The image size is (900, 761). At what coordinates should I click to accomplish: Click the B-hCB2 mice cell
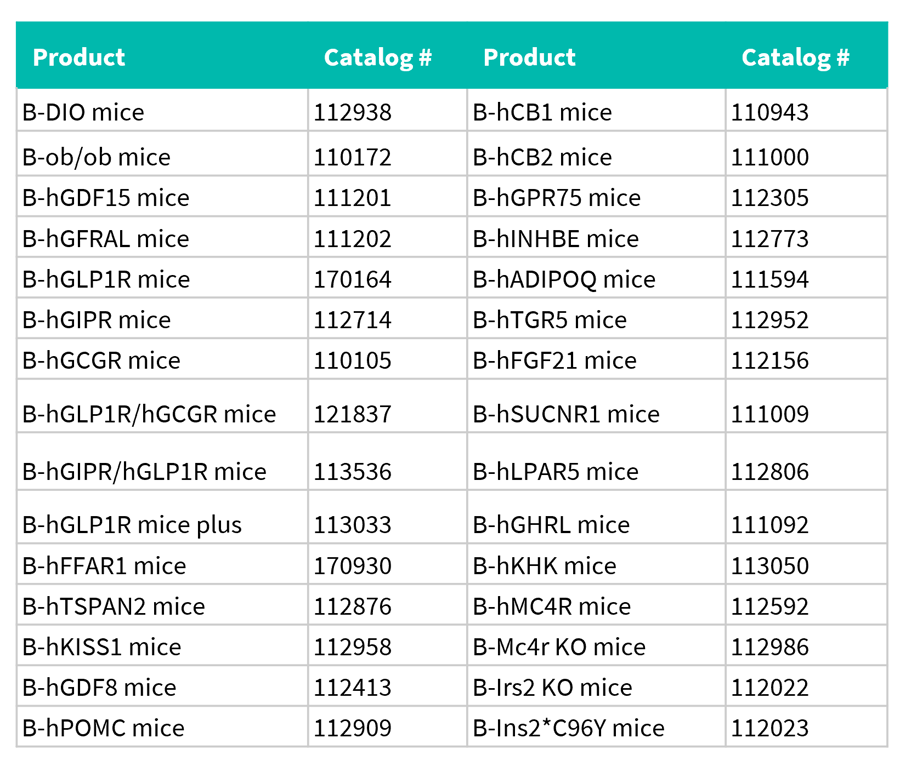[x=596, y=155]
